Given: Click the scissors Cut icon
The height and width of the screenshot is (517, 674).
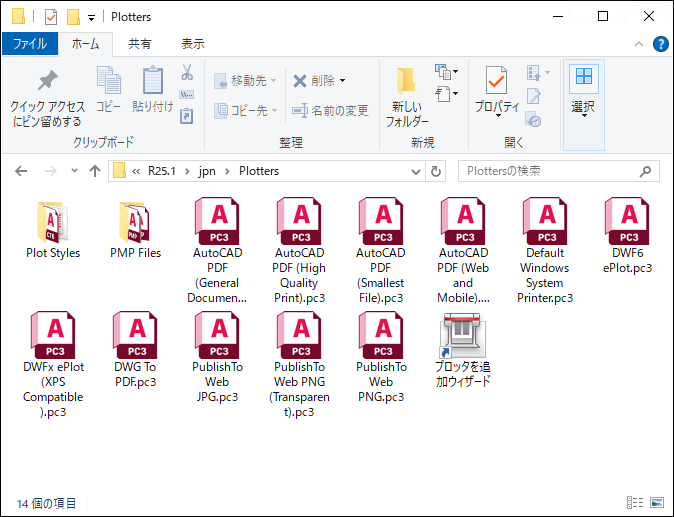Looking at the screenshot, I should [x=187, y=72].
